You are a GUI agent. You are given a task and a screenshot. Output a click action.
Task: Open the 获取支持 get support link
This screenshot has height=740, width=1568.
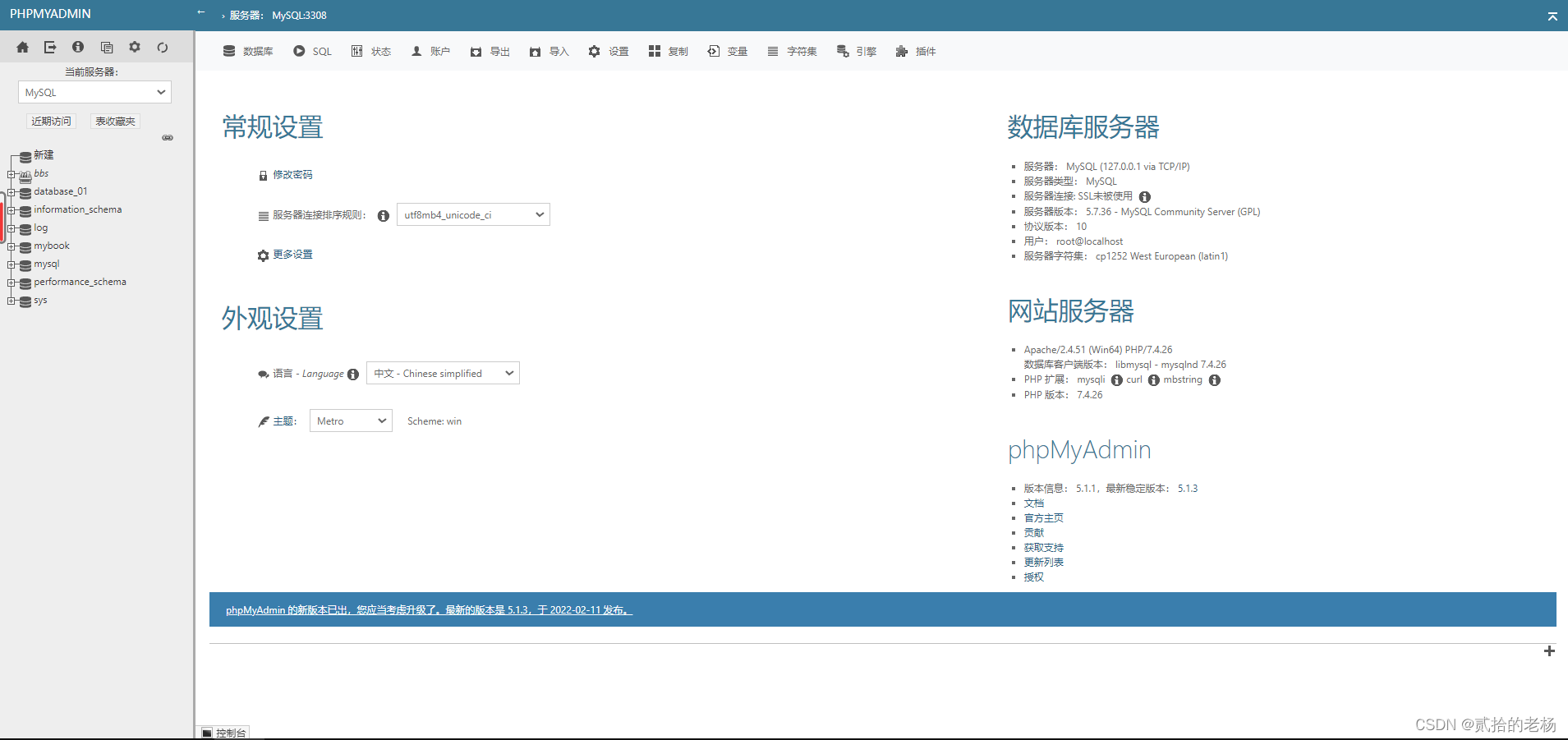pos(1044,548)
